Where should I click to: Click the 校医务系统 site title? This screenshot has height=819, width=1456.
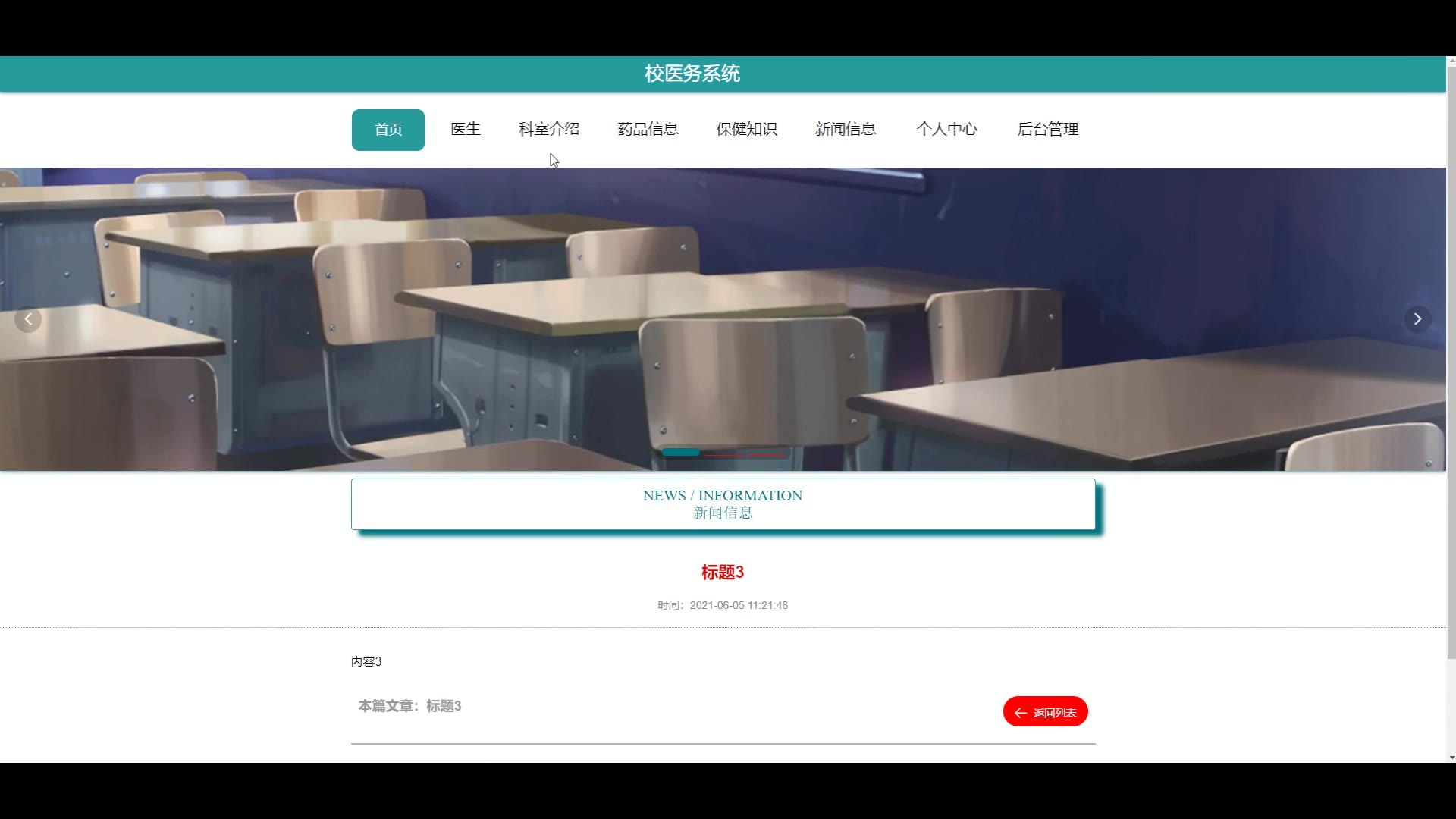(x=692, y=74)
